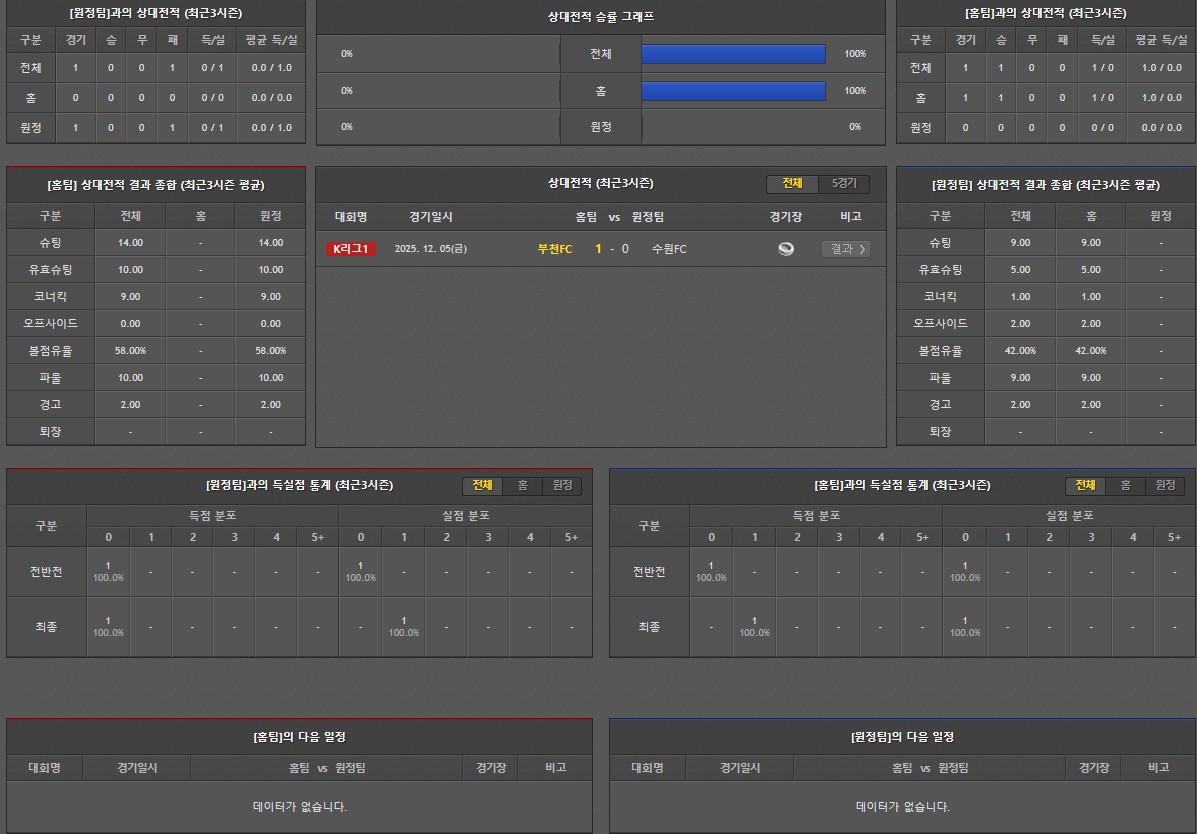Click the red K리그1 league badge
The height and width of the screenshot is (834, 1197).
[351, 249]
